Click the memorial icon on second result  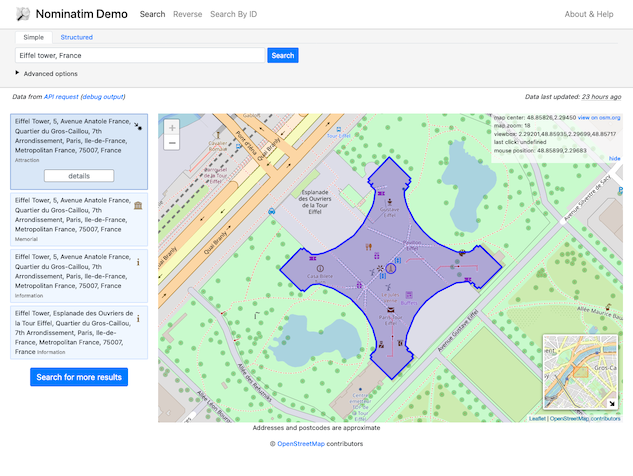click(x=138, y=205)
